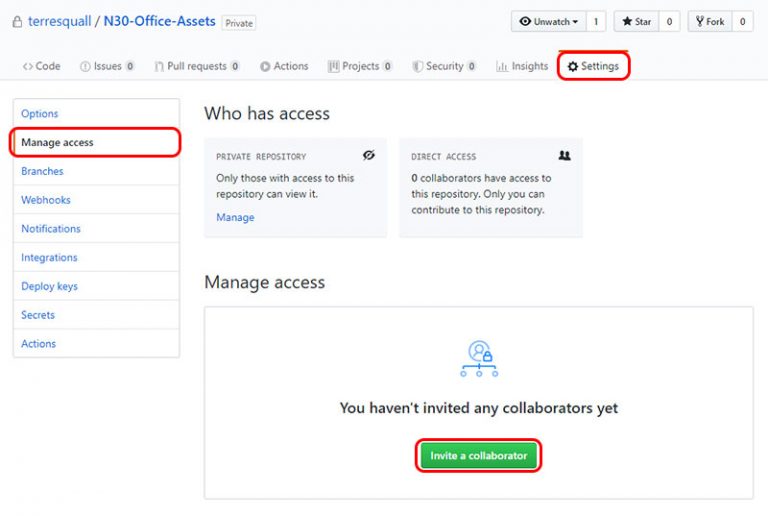Viewport: 768px width, 516px height.
Task: Open the Settings tab
Action: [593, 66]
